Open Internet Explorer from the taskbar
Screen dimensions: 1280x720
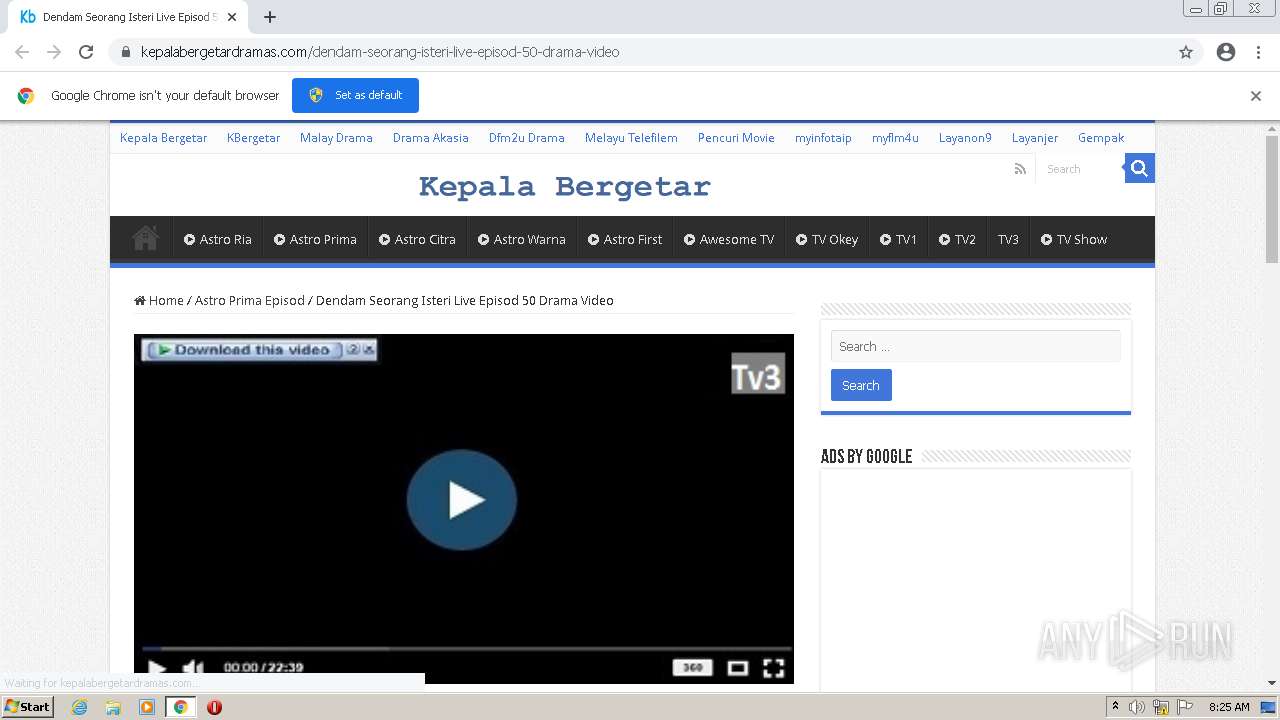[79, 707]
